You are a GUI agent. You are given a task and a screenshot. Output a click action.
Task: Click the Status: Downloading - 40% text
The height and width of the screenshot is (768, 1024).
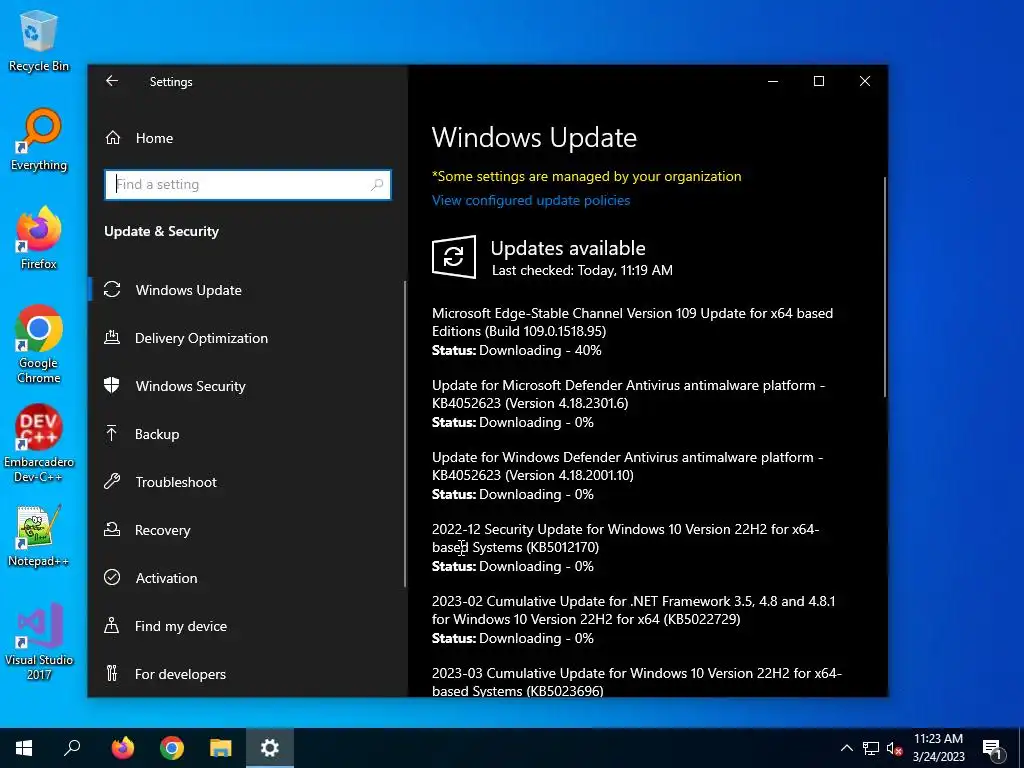(x=517, y=351)
